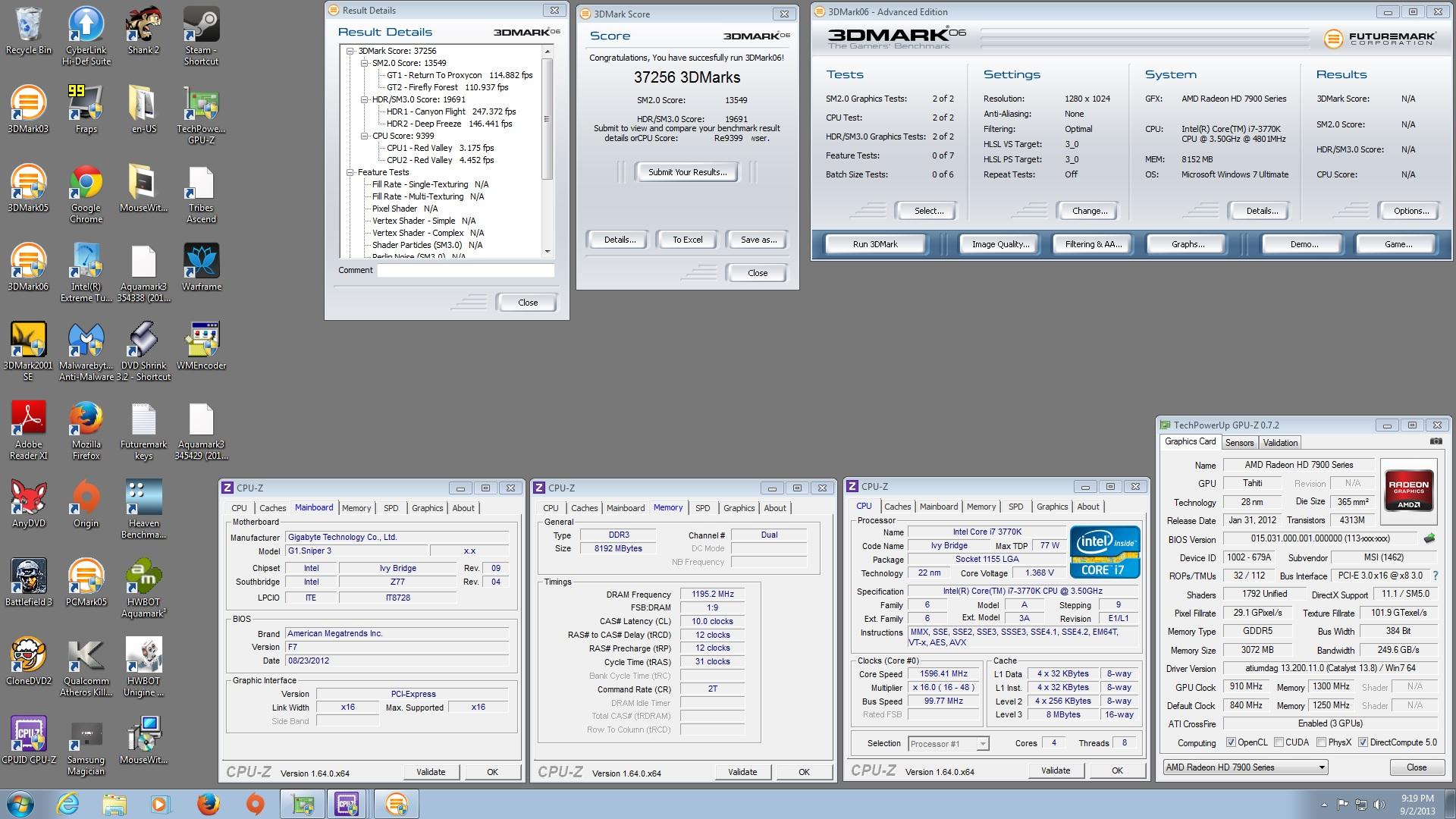Open the Processor #1 selection dropdown
The image size is (1456, 819).
(x=948, y=744)
